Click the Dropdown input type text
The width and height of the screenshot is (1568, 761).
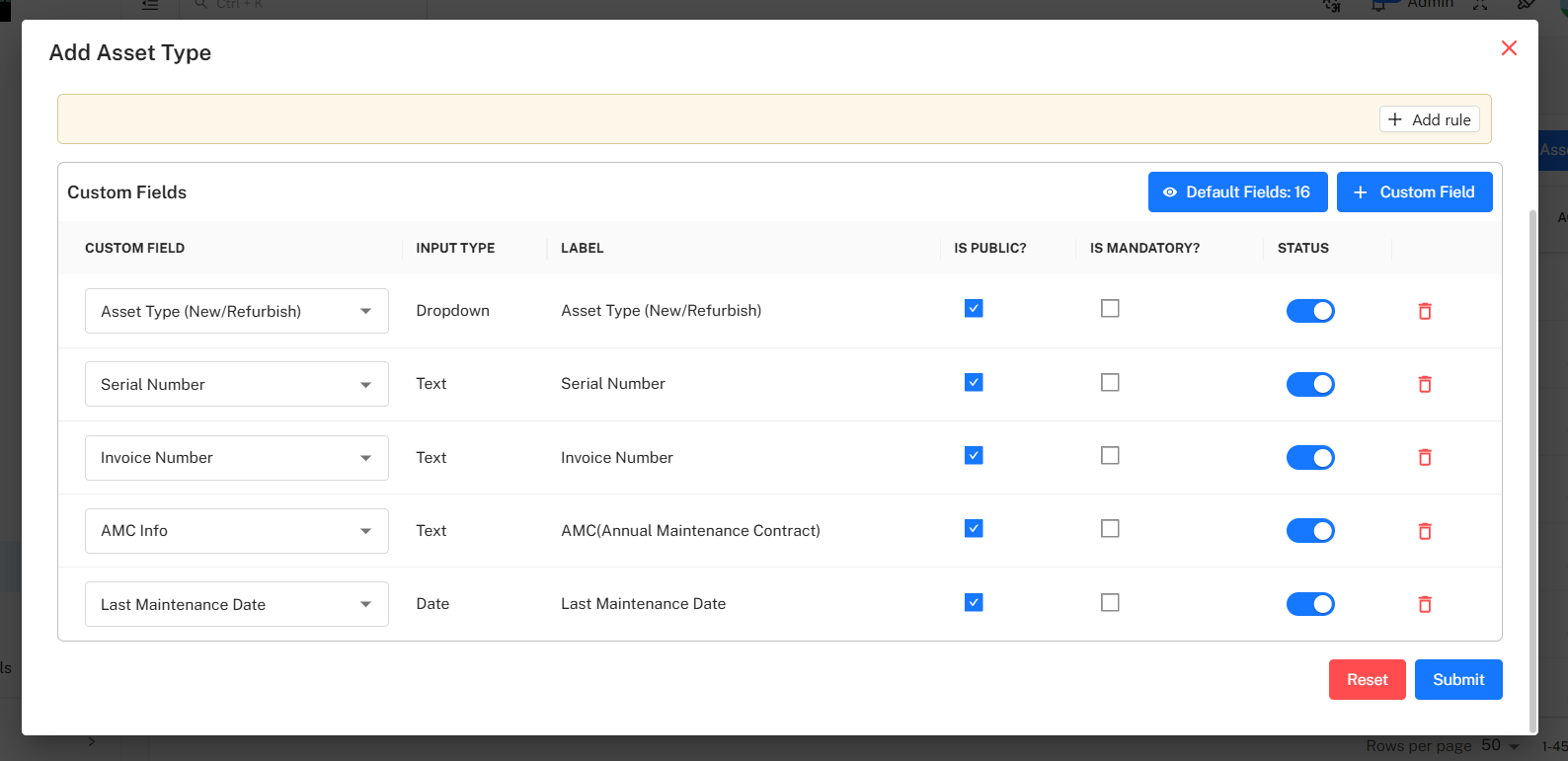tap(452, 310)
